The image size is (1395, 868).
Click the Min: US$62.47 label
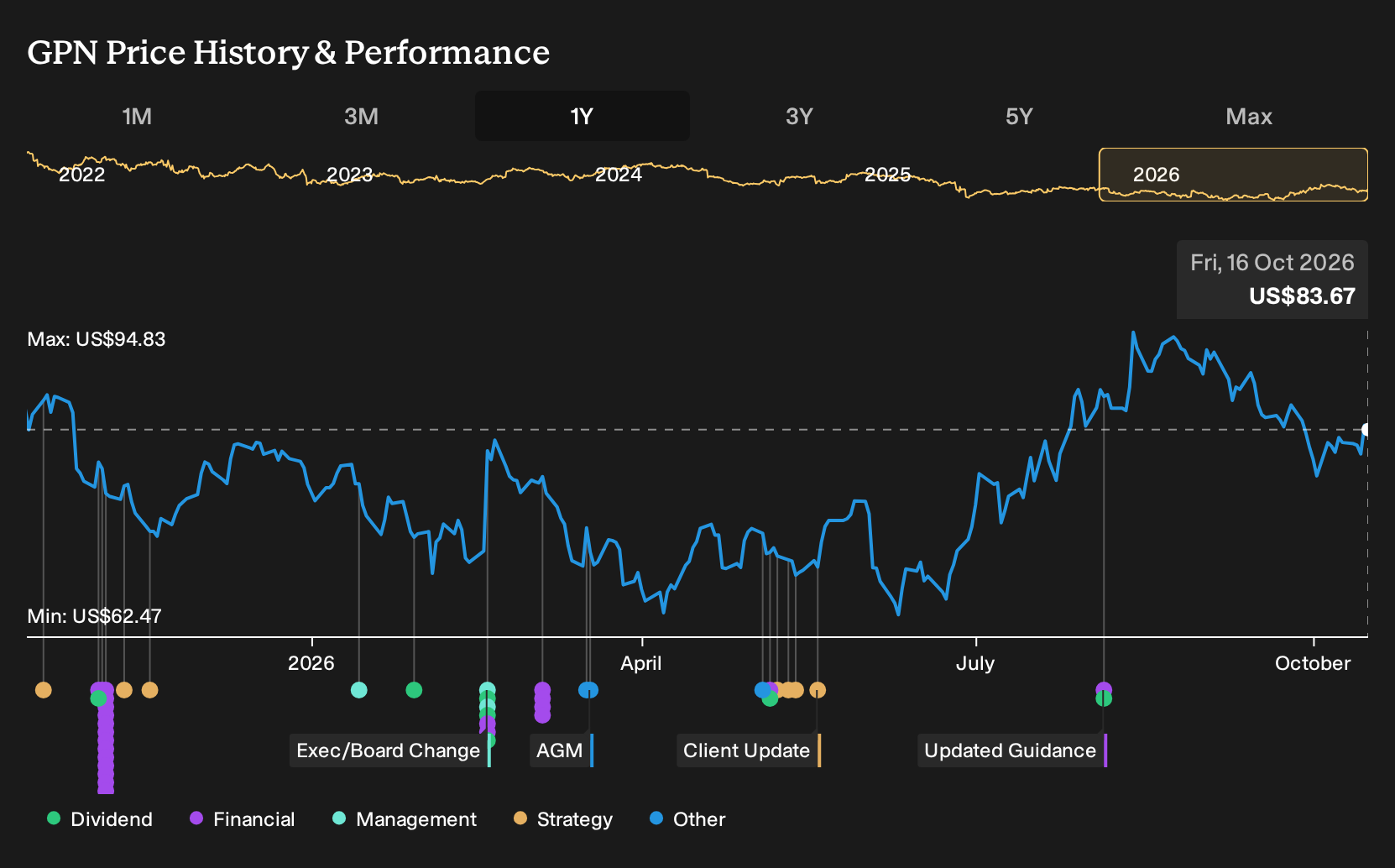click(94, 616)
